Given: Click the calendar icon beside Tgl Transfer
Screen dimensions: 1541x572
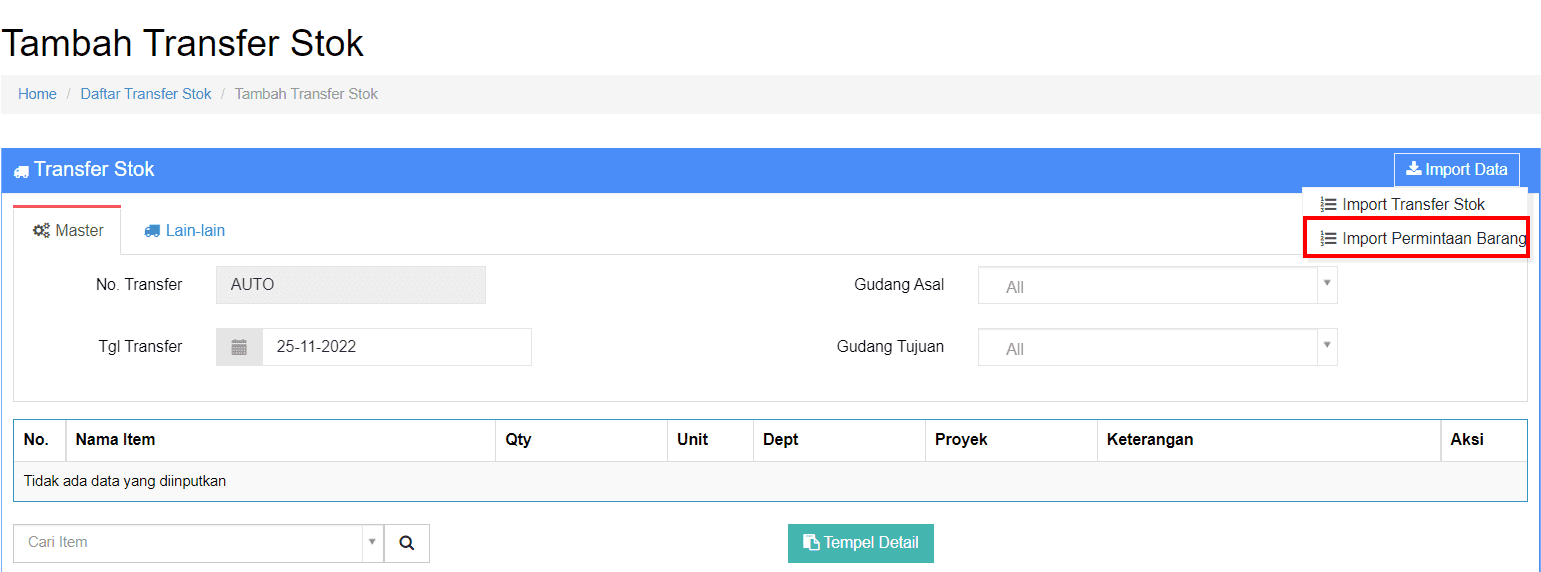Looking at the screenshot, I should click(x=239, y=347).
